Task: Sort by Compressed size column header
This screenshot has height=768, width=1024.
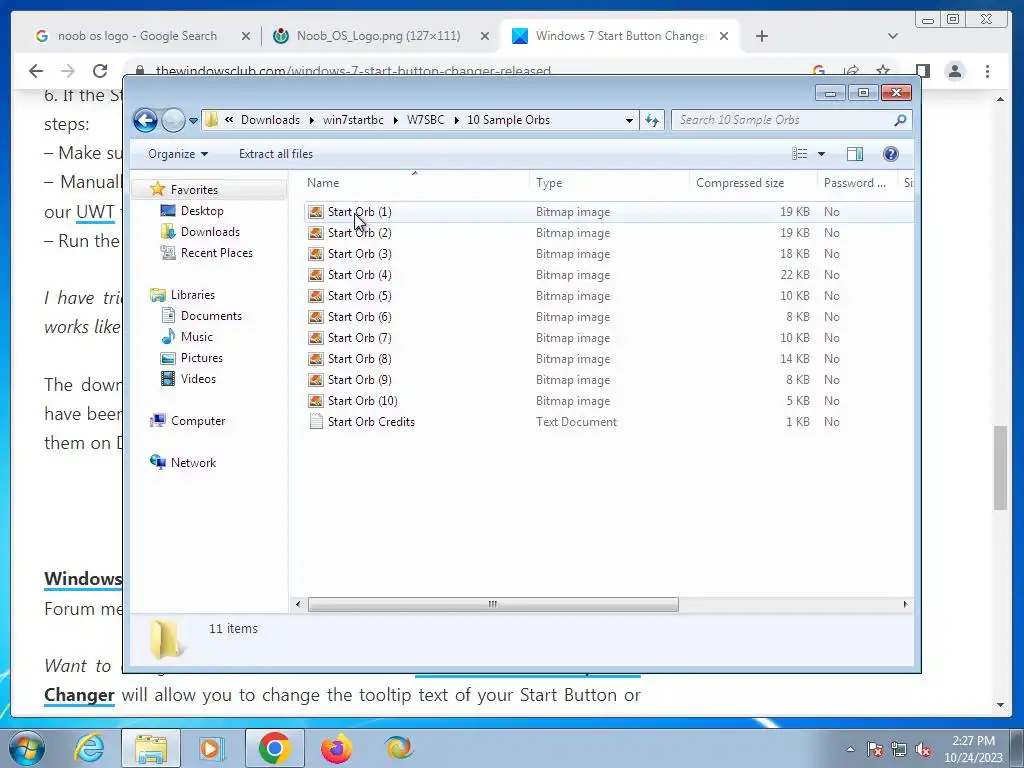Action: click(753, 184)
